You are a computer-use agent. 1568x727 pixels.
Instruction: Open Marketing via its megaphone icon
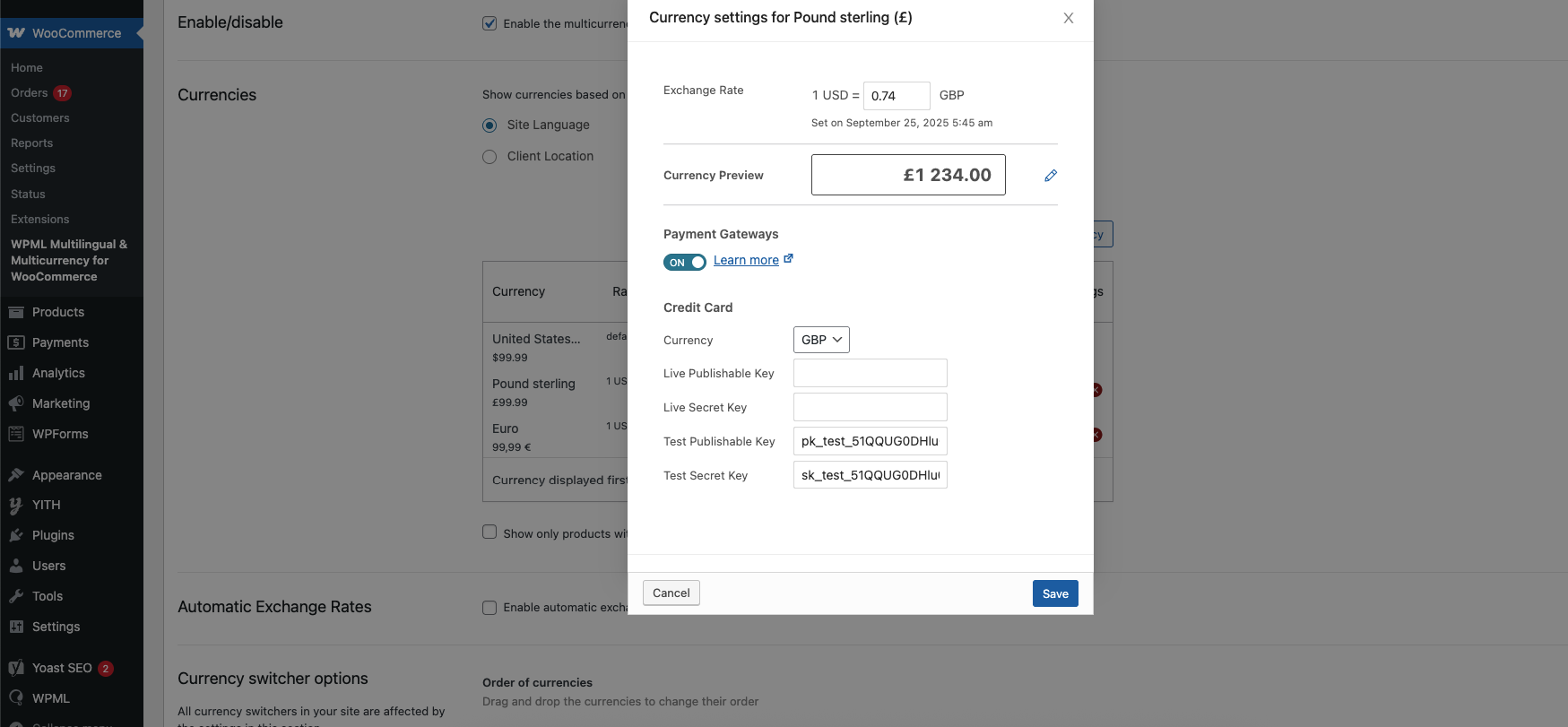(x=16, y=403)
